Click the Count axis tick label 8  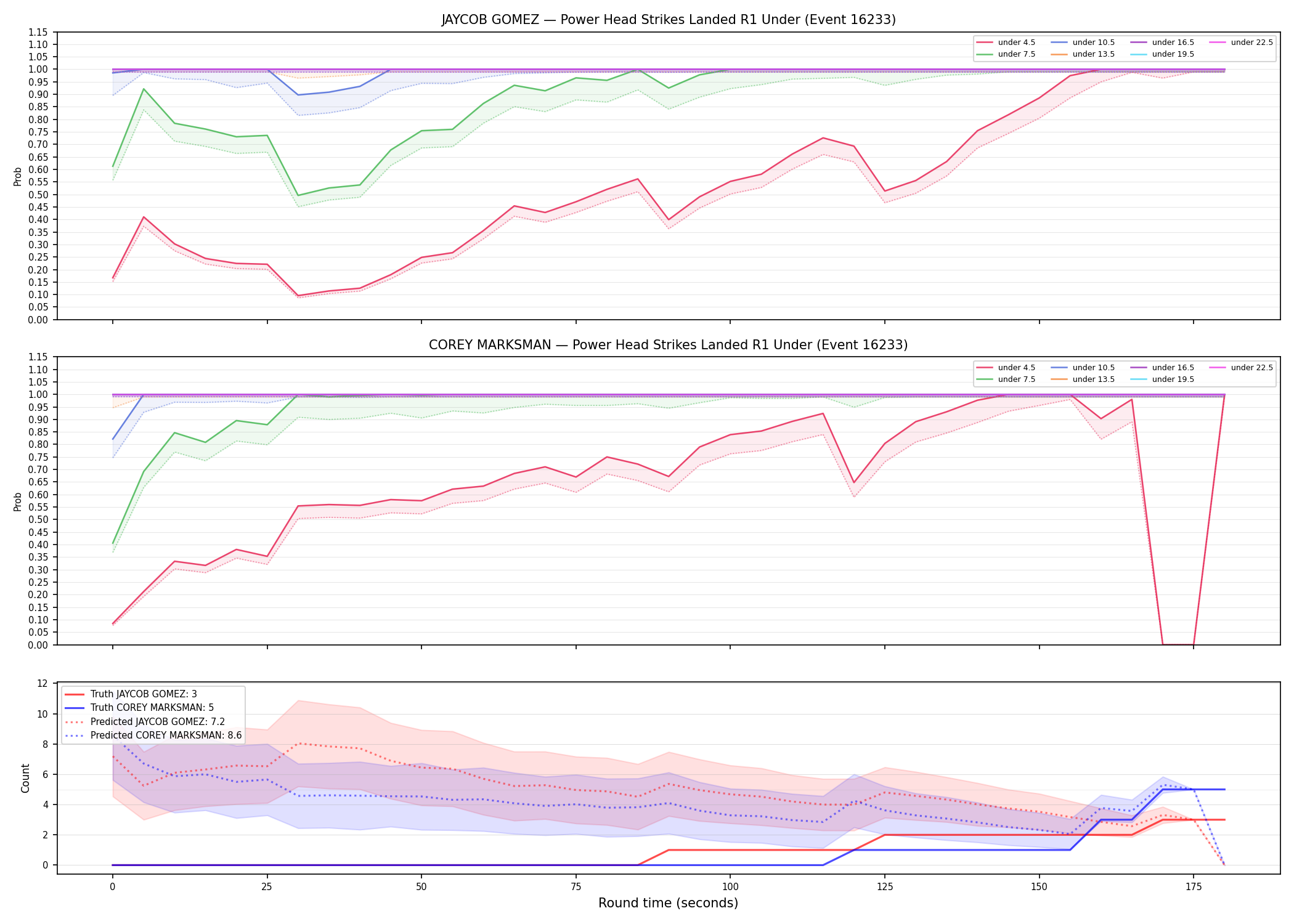coord(46,745)
